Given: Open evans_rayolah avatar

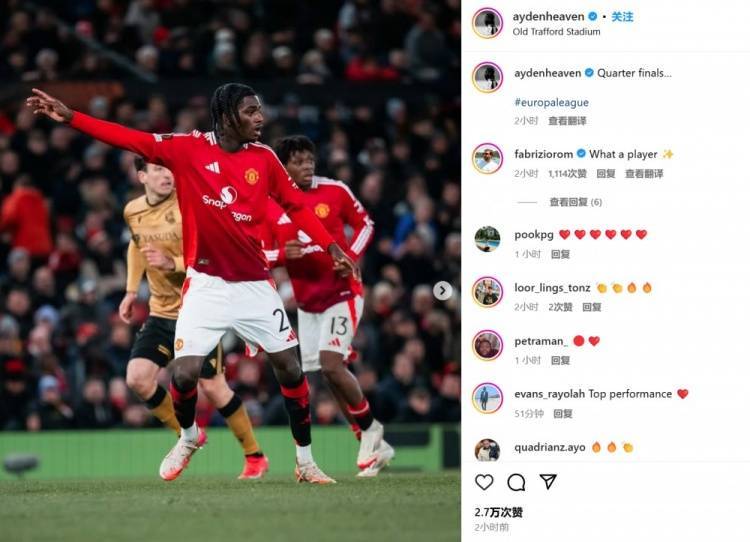Looking at the screenshot, I should (487, 398).
